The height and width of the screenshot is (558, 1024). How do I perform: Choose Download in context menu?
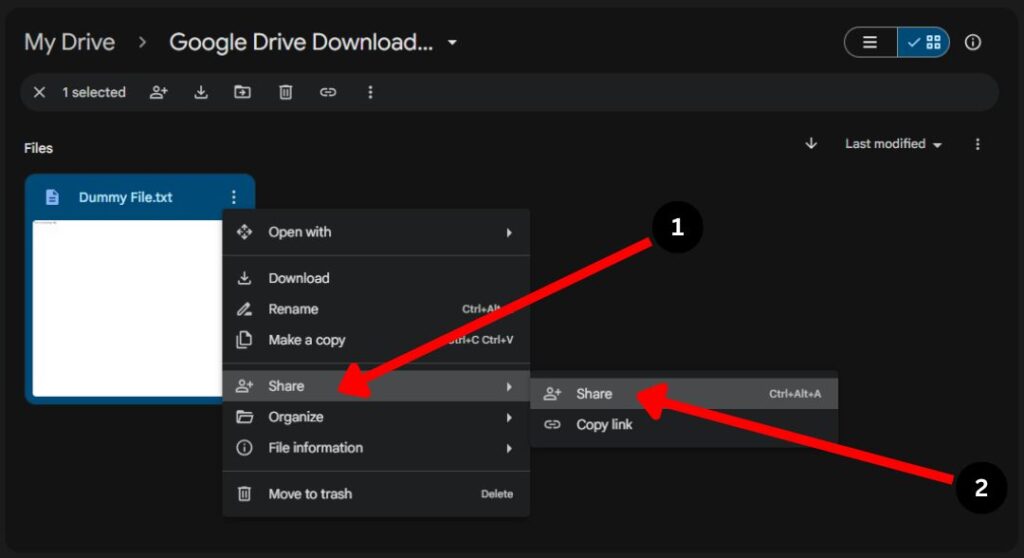click(376, 278)
